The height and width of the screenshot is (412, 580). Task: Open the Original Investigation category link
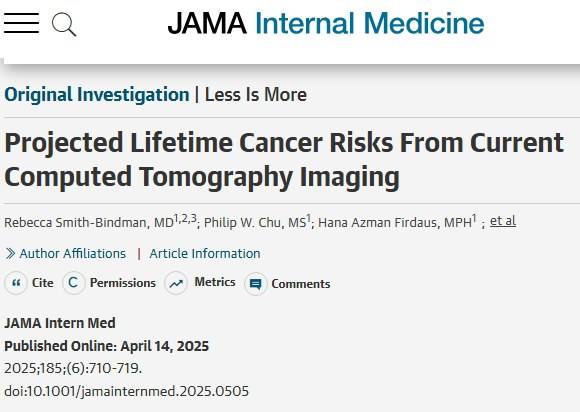click(97, 94)
